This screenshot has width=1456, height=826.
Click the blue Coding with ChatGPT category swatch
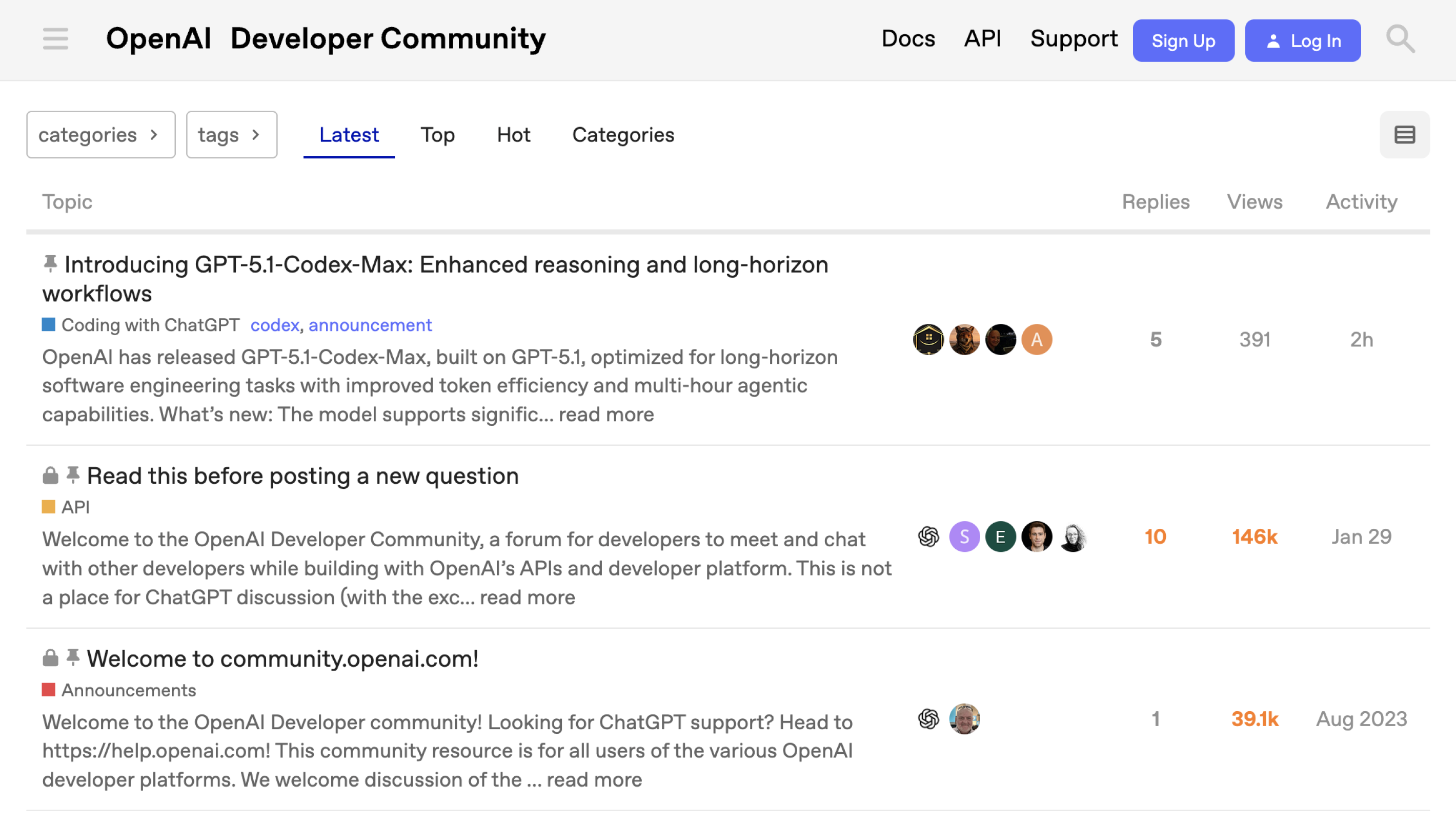tap(49, 324)
